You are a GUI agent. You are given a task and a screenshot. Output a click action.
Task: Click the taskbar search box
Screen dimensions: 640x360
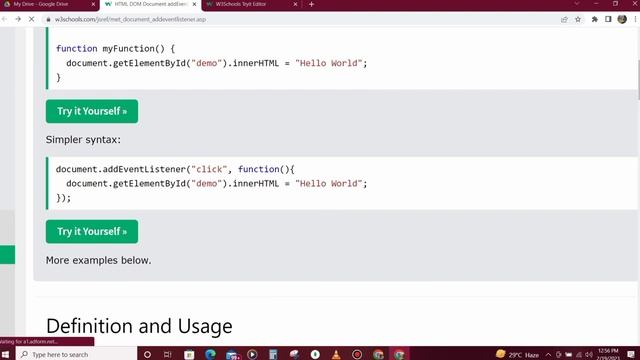(76, 354)
